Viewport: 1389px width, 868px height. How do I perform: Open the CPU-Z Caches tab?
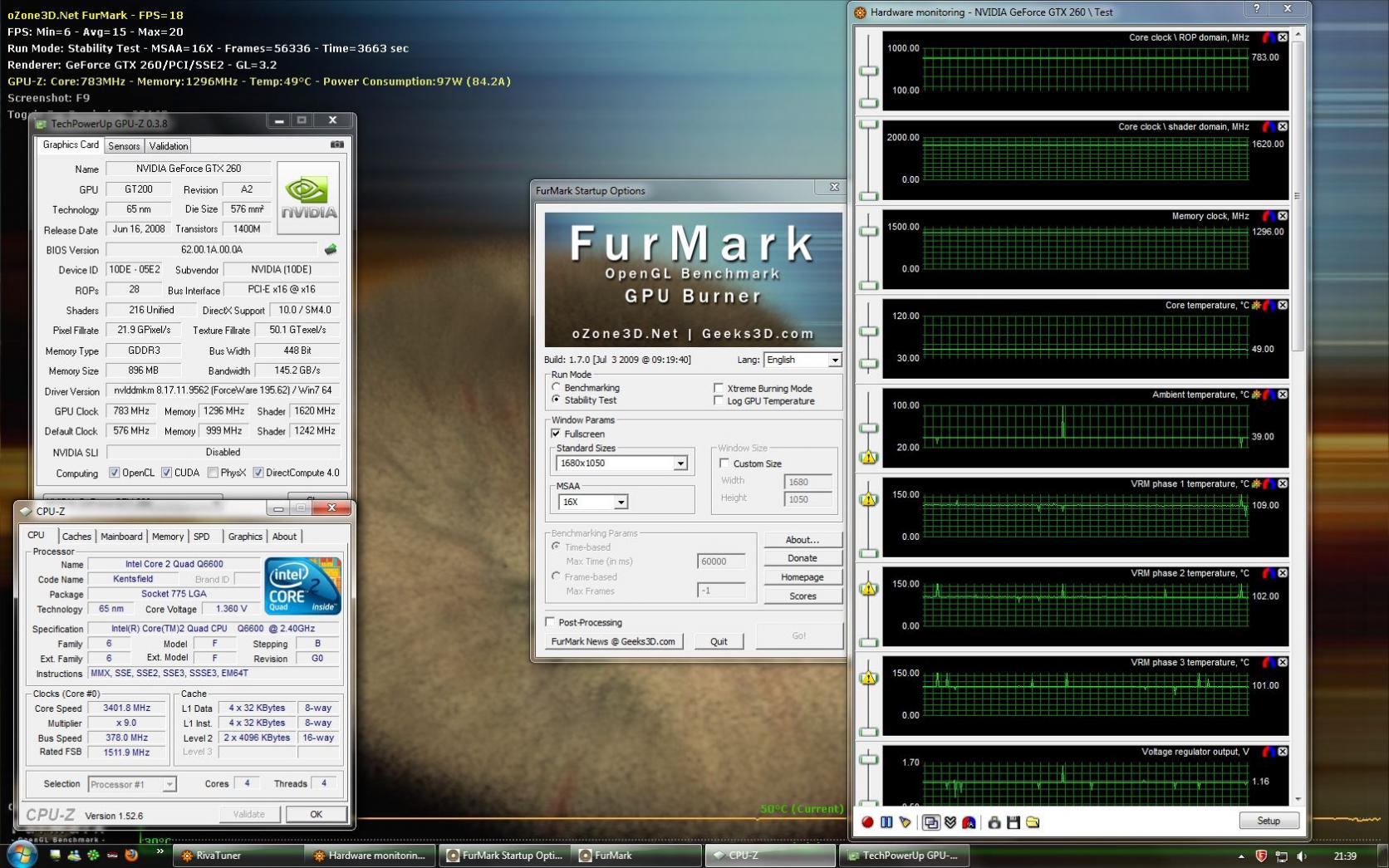[76, 537]
